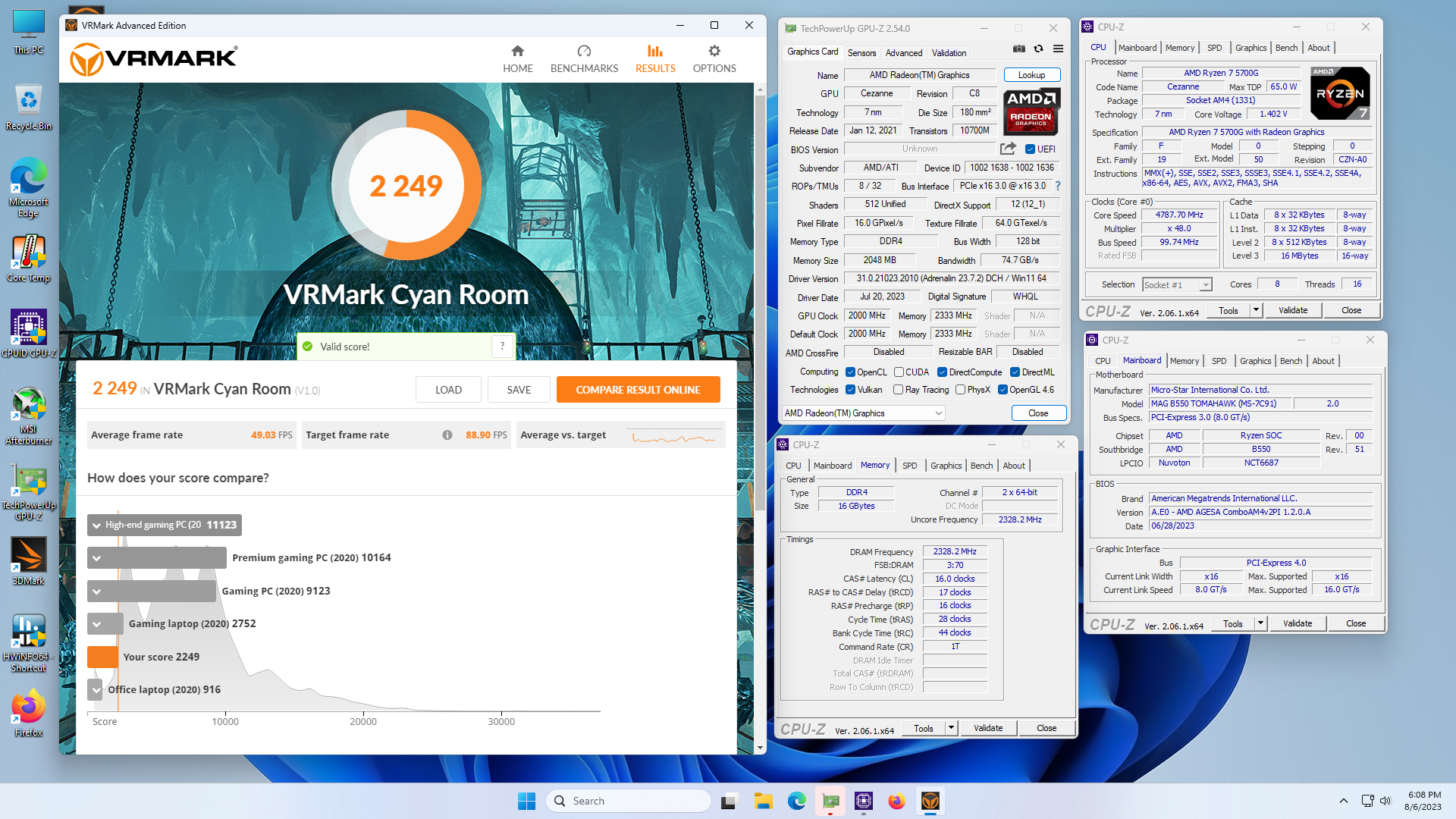Open This PC desktop icon
The height and width of the screenshot is (819, 1456).
pos(28,33)
